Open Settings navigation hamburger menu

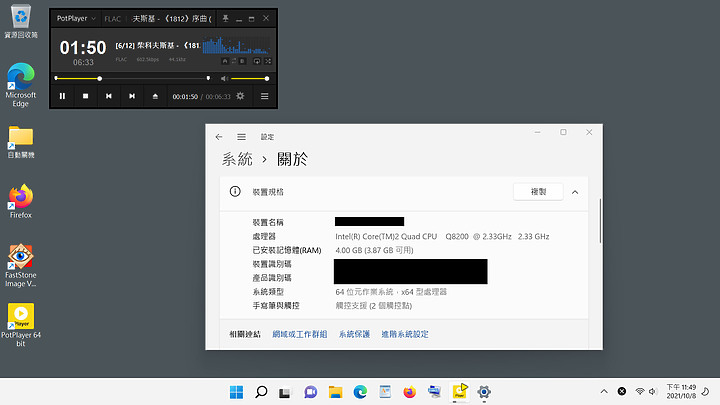click(241, 136)
